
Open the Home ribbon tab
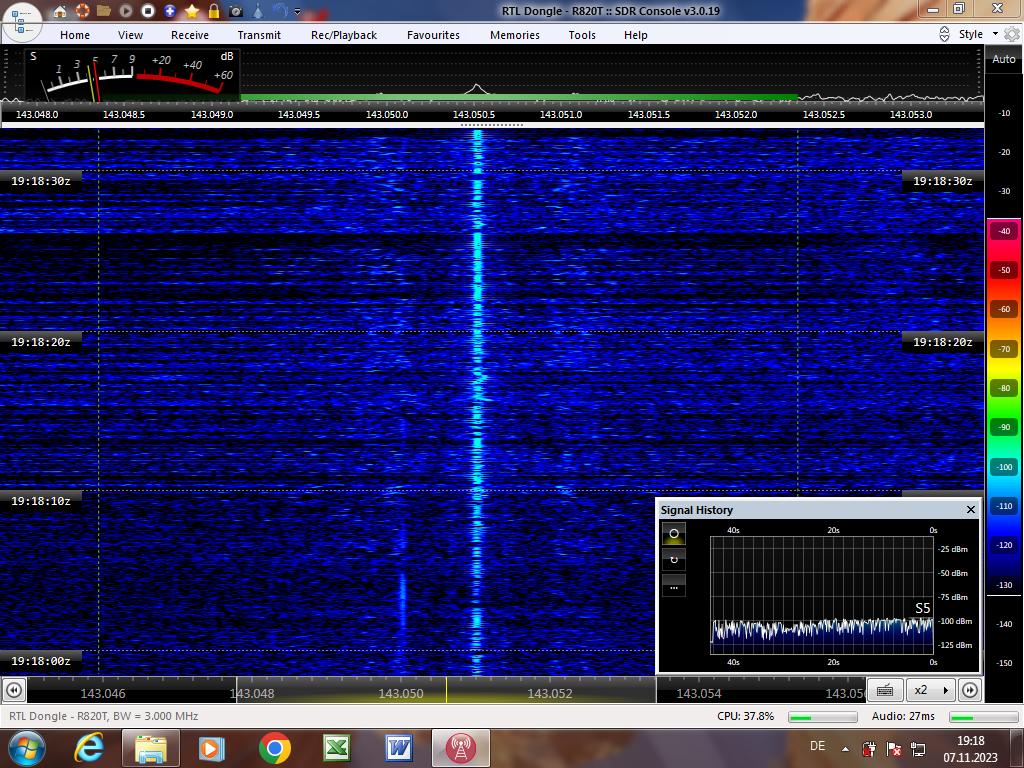(x=75, y=35)
